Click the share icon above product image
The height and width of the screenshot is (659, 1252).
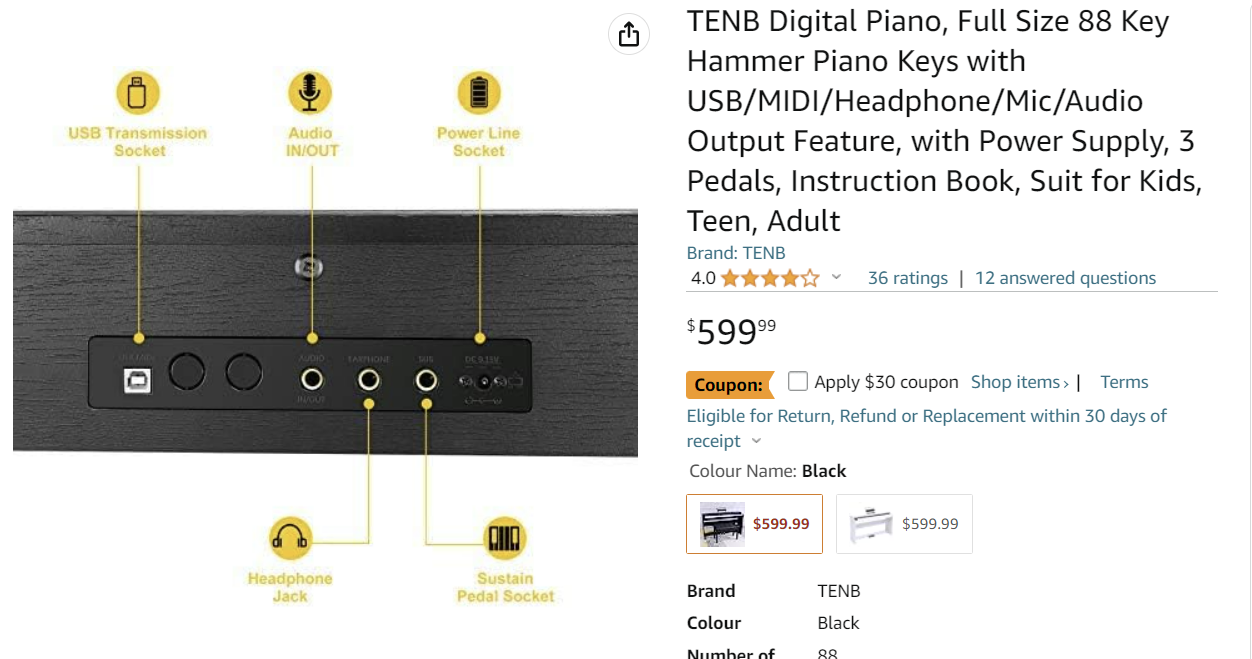coord(628,34)
